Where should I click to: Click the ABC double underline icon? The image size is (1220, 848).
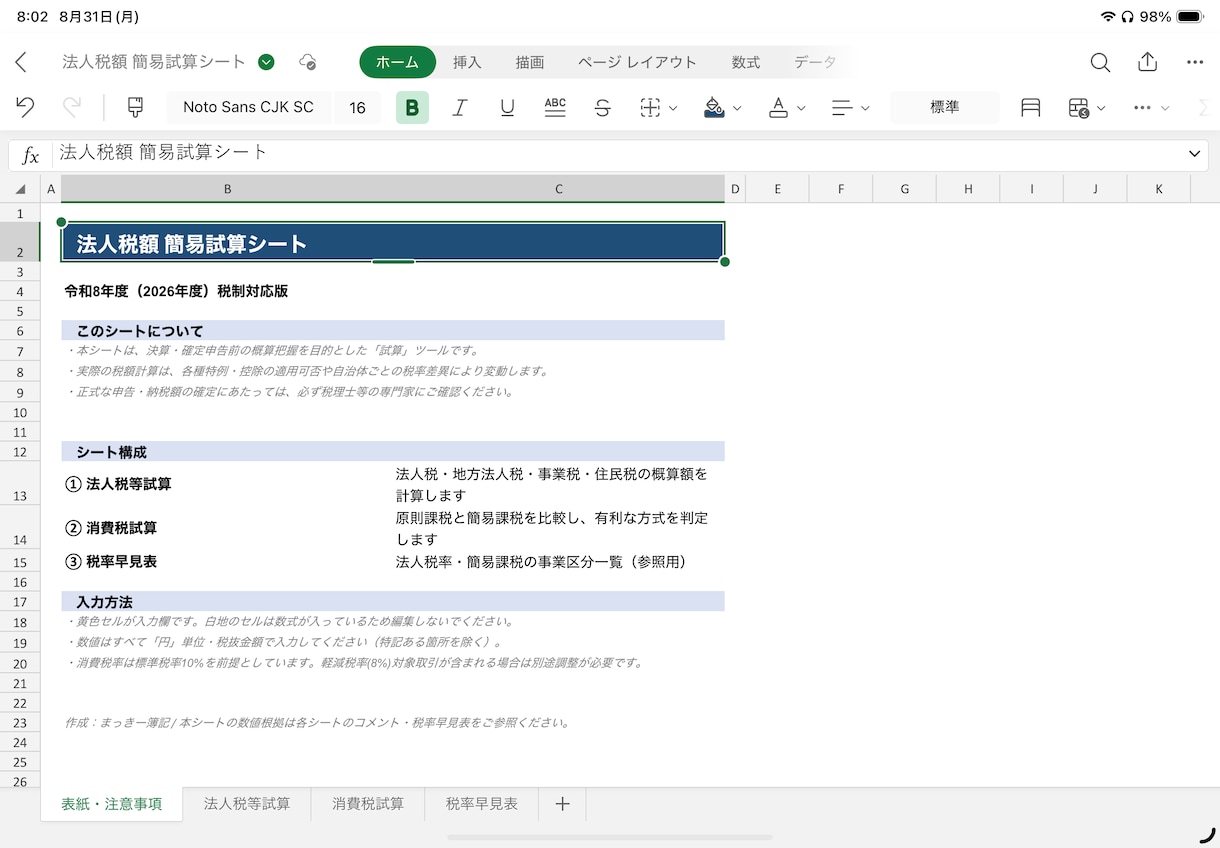555,107
